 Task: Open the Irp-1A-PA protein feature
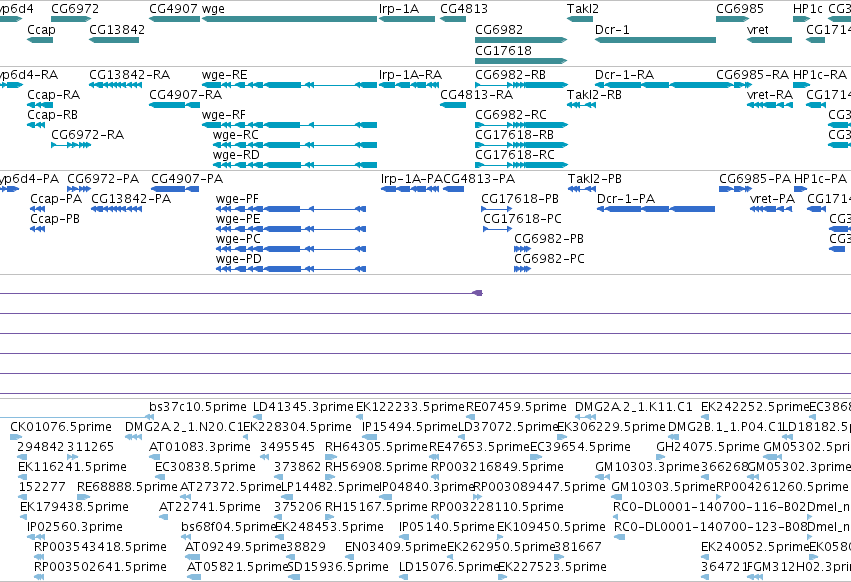(410, 189)
